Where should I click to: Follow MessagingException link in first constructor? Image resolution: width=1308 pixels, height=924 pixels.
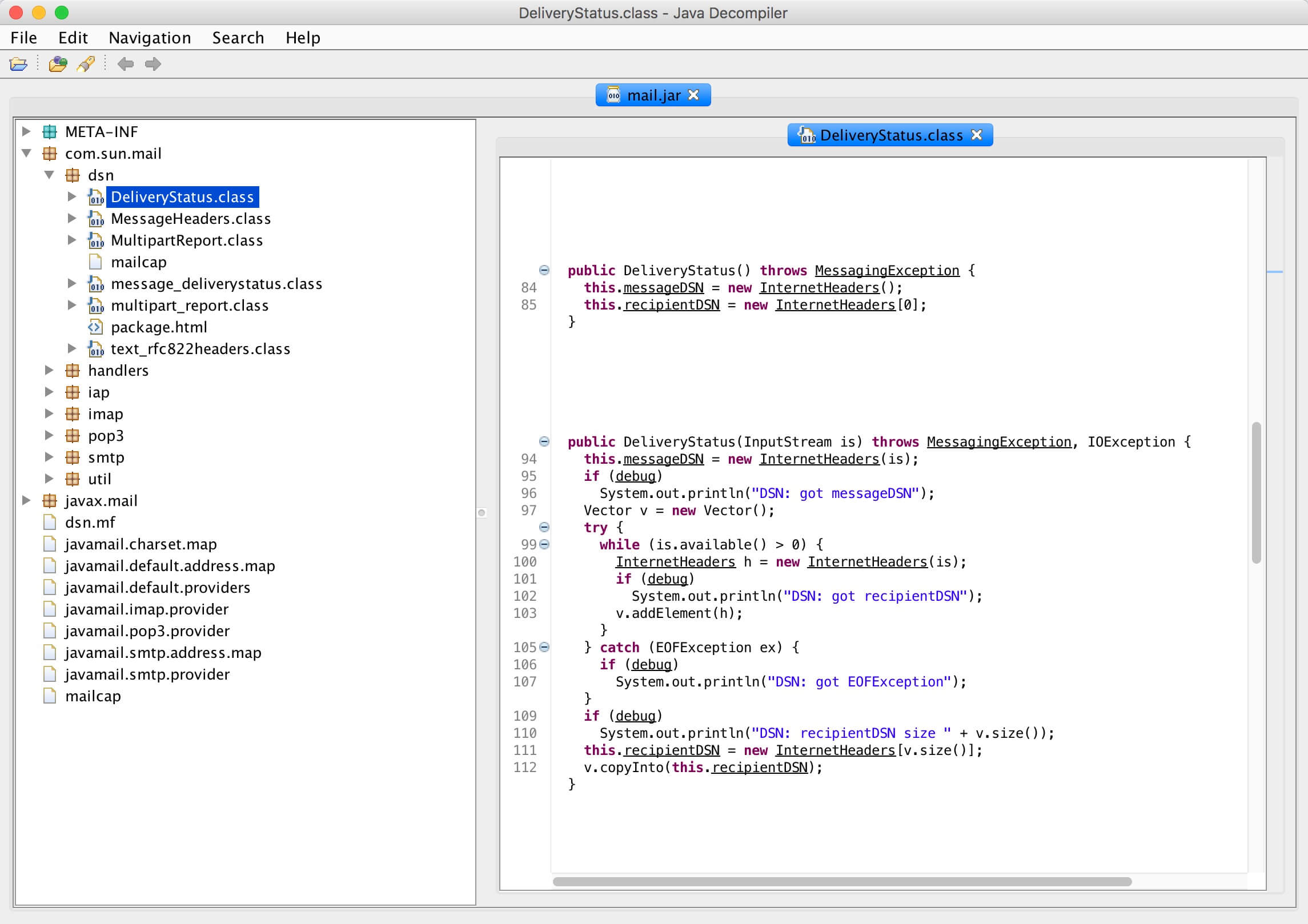(x=887, y=271)
